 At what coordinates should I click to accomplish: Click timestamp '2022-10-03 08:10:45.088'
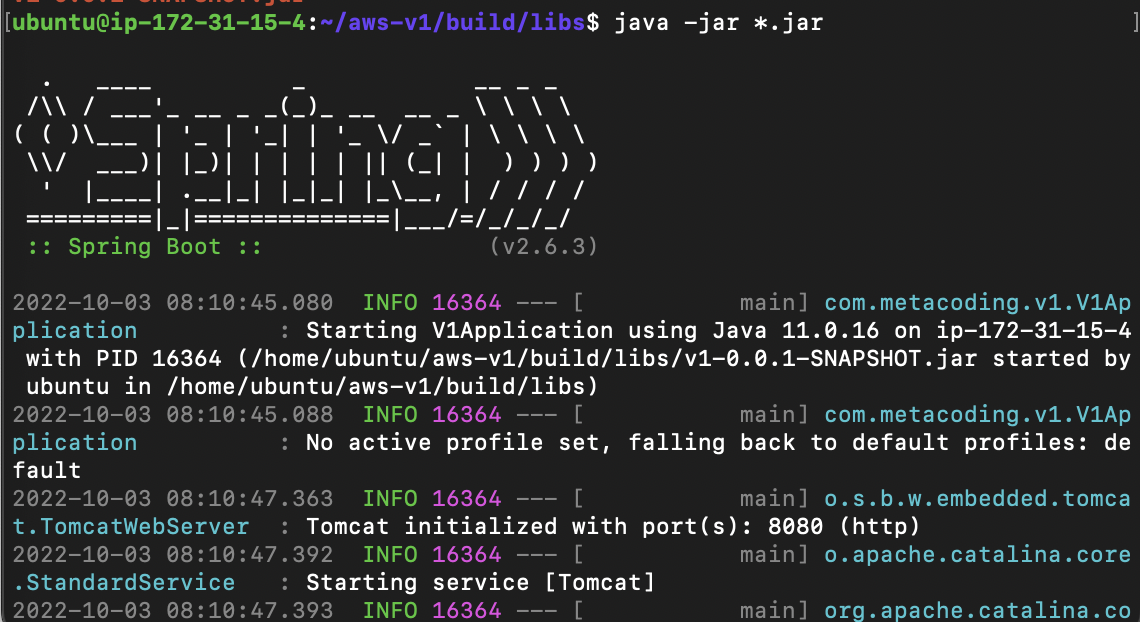tap(173, 414)
